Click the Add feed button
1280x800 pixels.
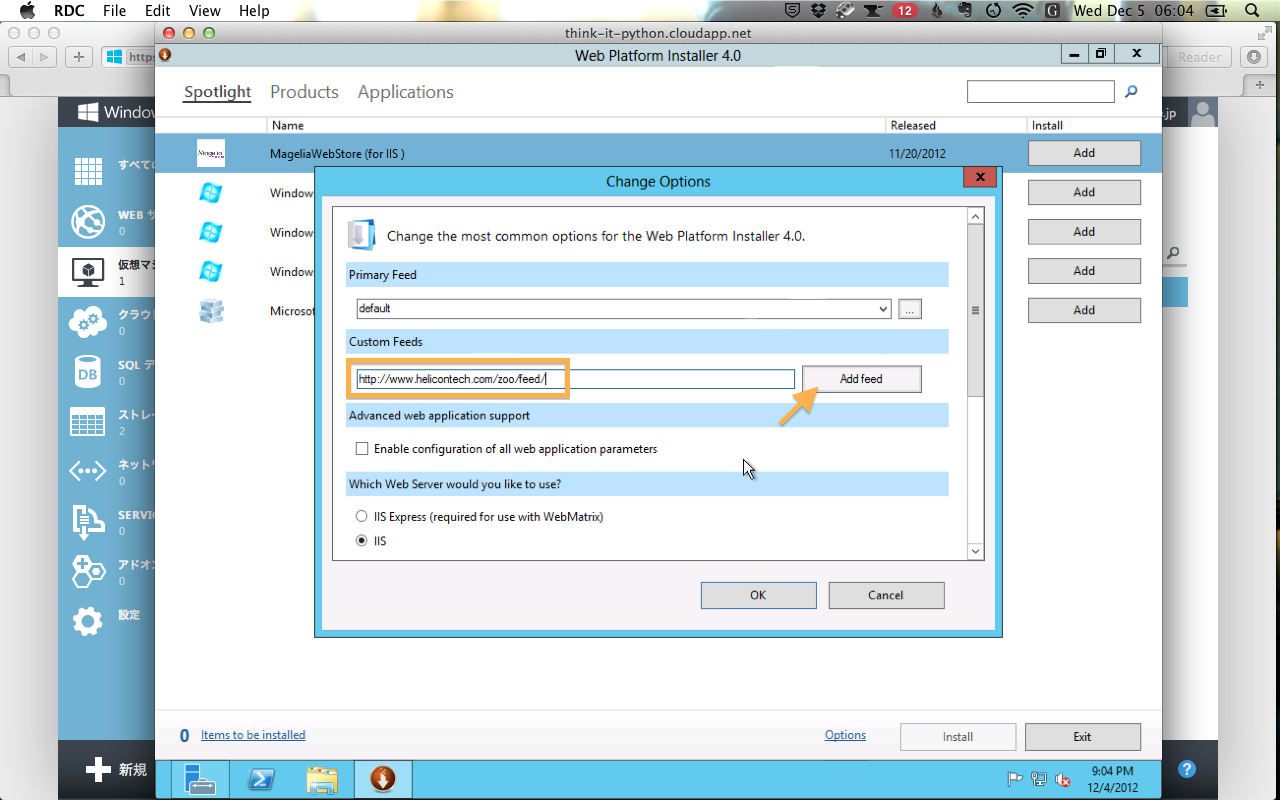861,379
